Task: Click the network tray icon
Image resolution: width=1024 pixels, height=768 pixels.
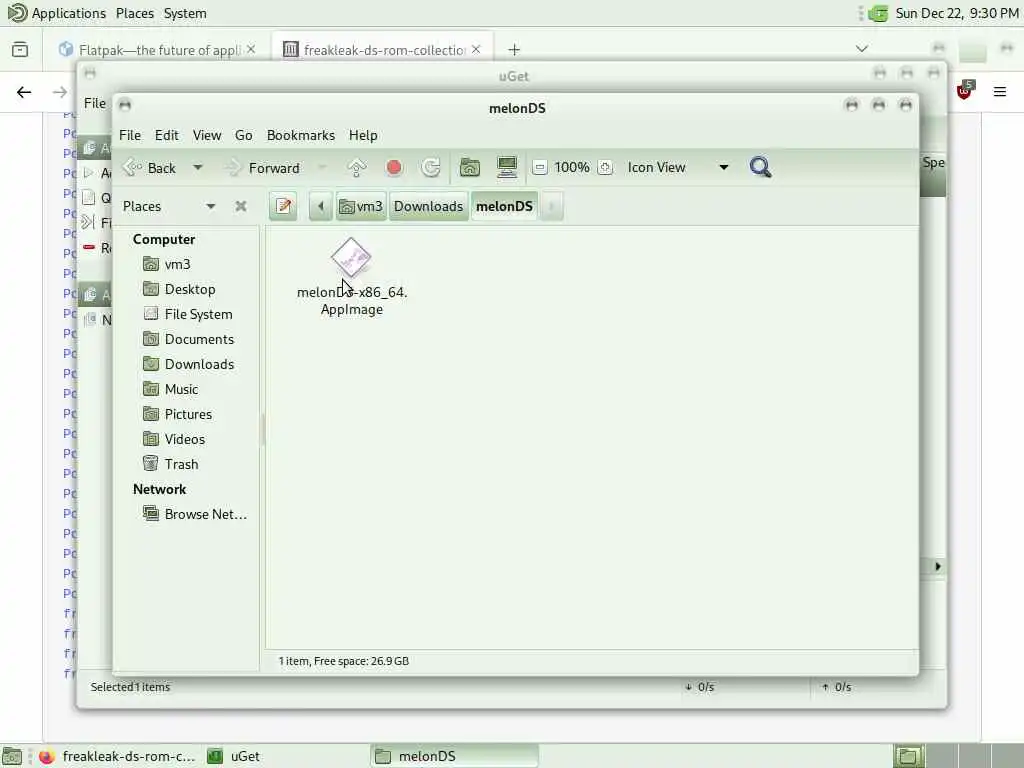Action: [x=878, y=14]
